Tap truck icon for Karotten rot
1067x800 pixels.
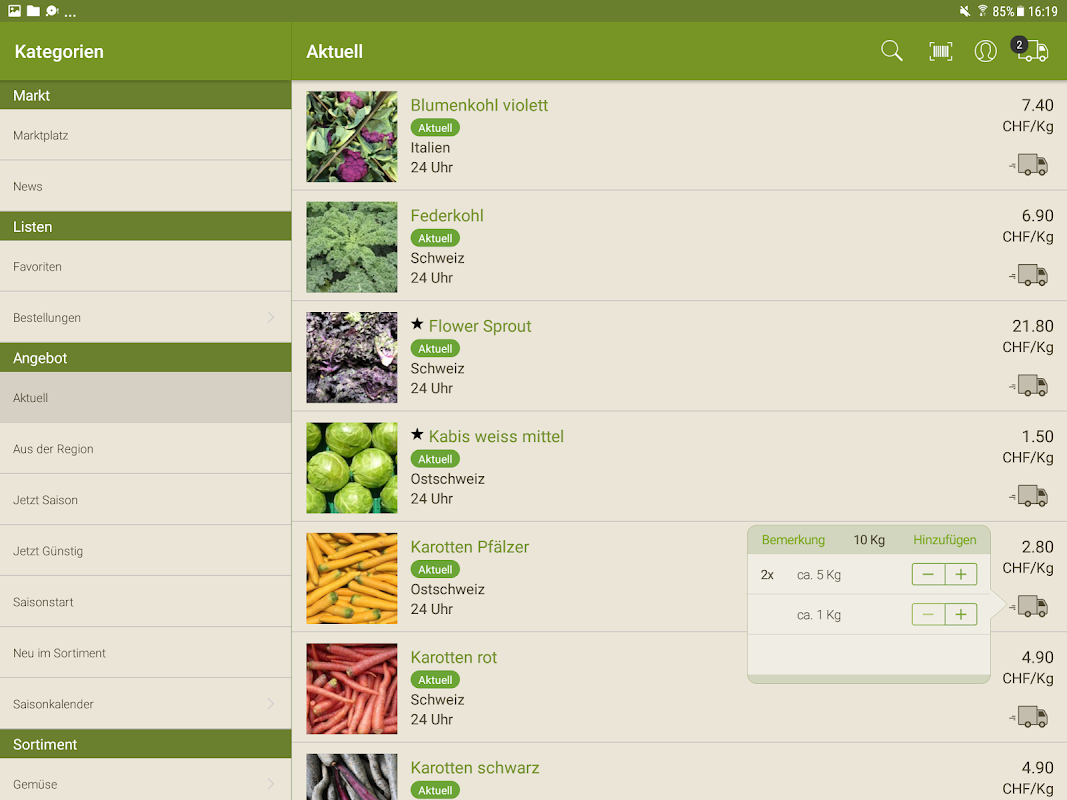coord(1029,716)
